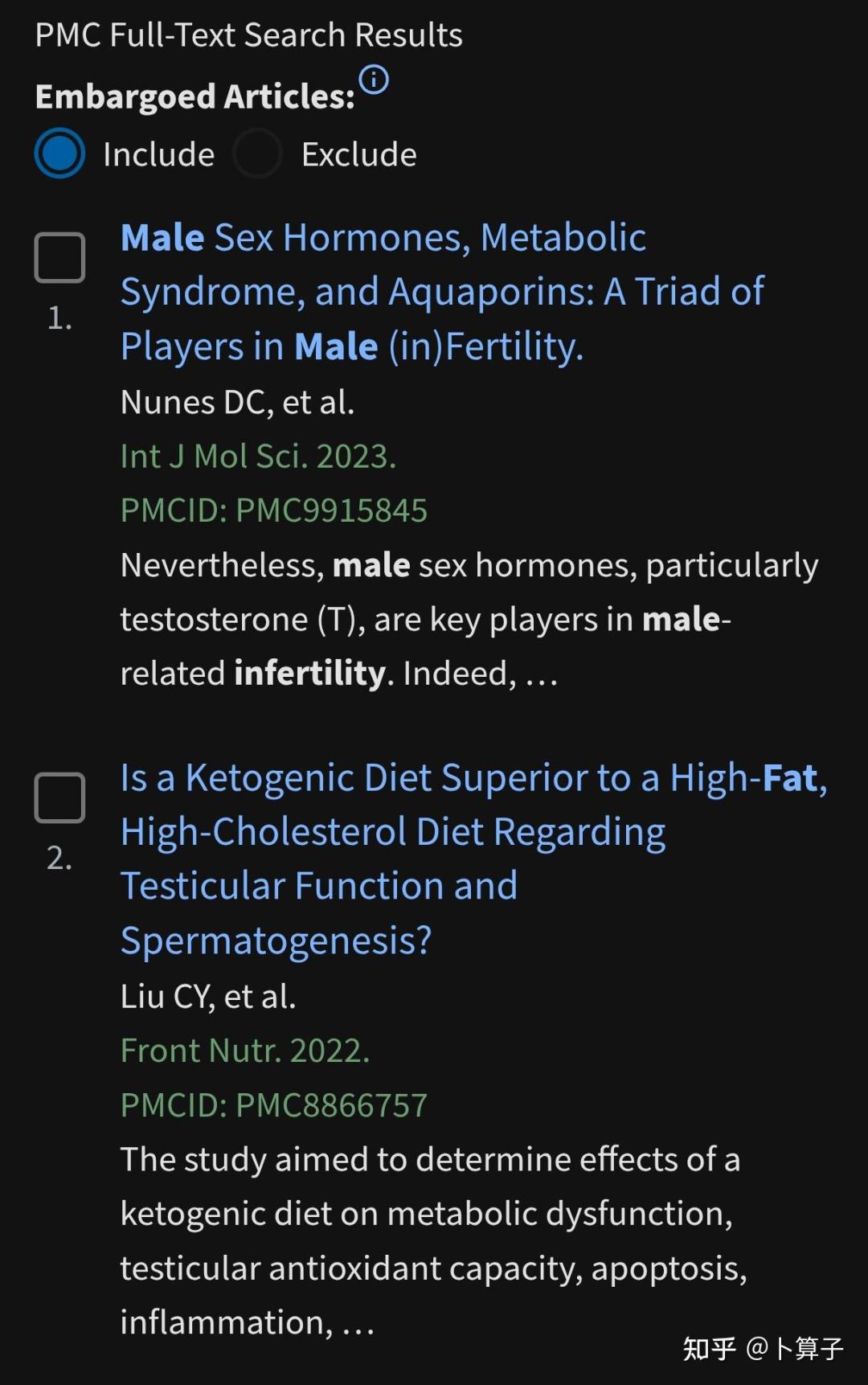The image size is (868, 1385).
Task: Tick the checkbox for result 2
Action: click(59, 797)
